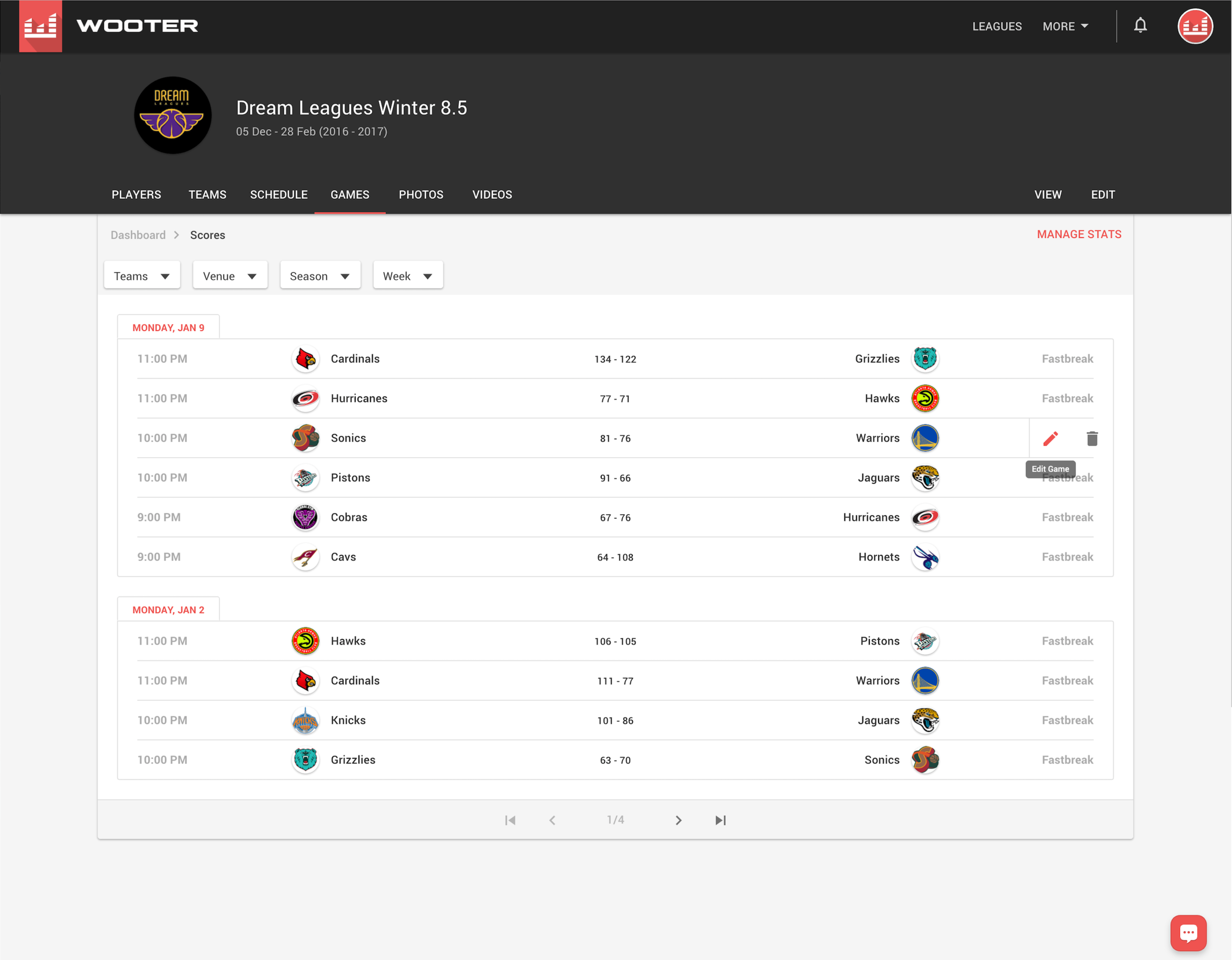Expand the Teams filter dropdown

click(x=142, y=276)
